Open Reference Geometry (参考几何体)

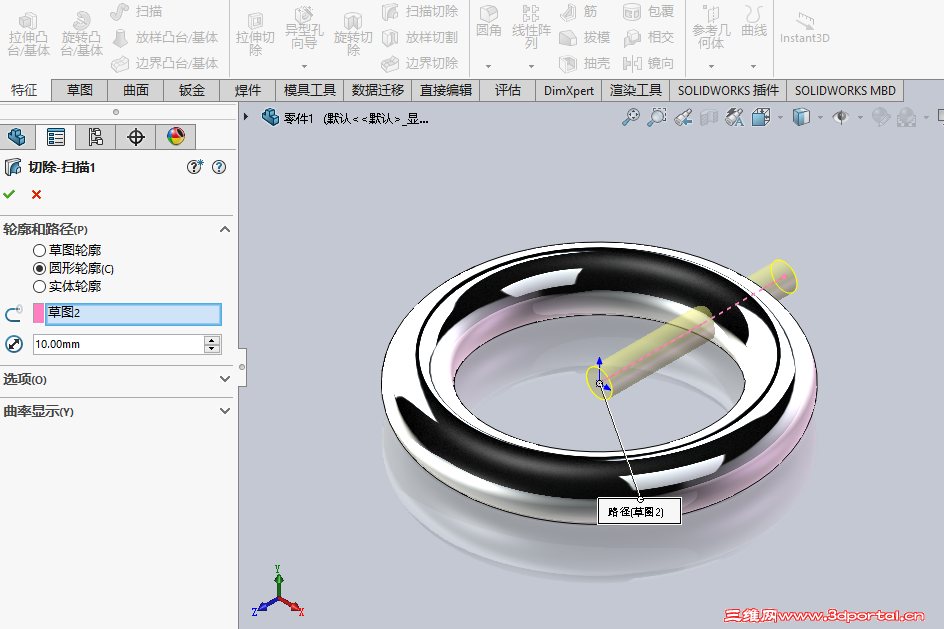tap(711, 28)
